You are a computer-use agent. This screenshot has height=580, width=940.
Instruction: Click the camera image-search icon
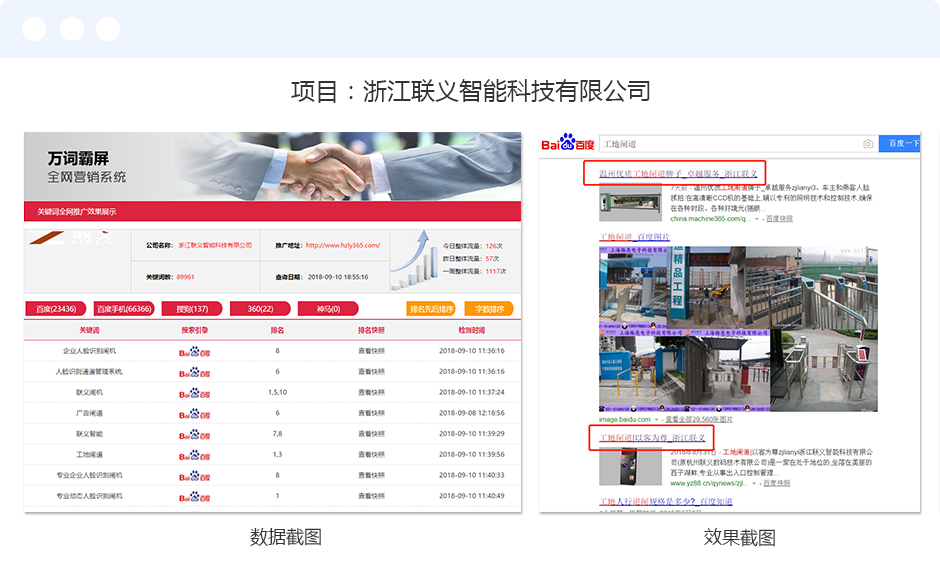click(x=868, y=144)
